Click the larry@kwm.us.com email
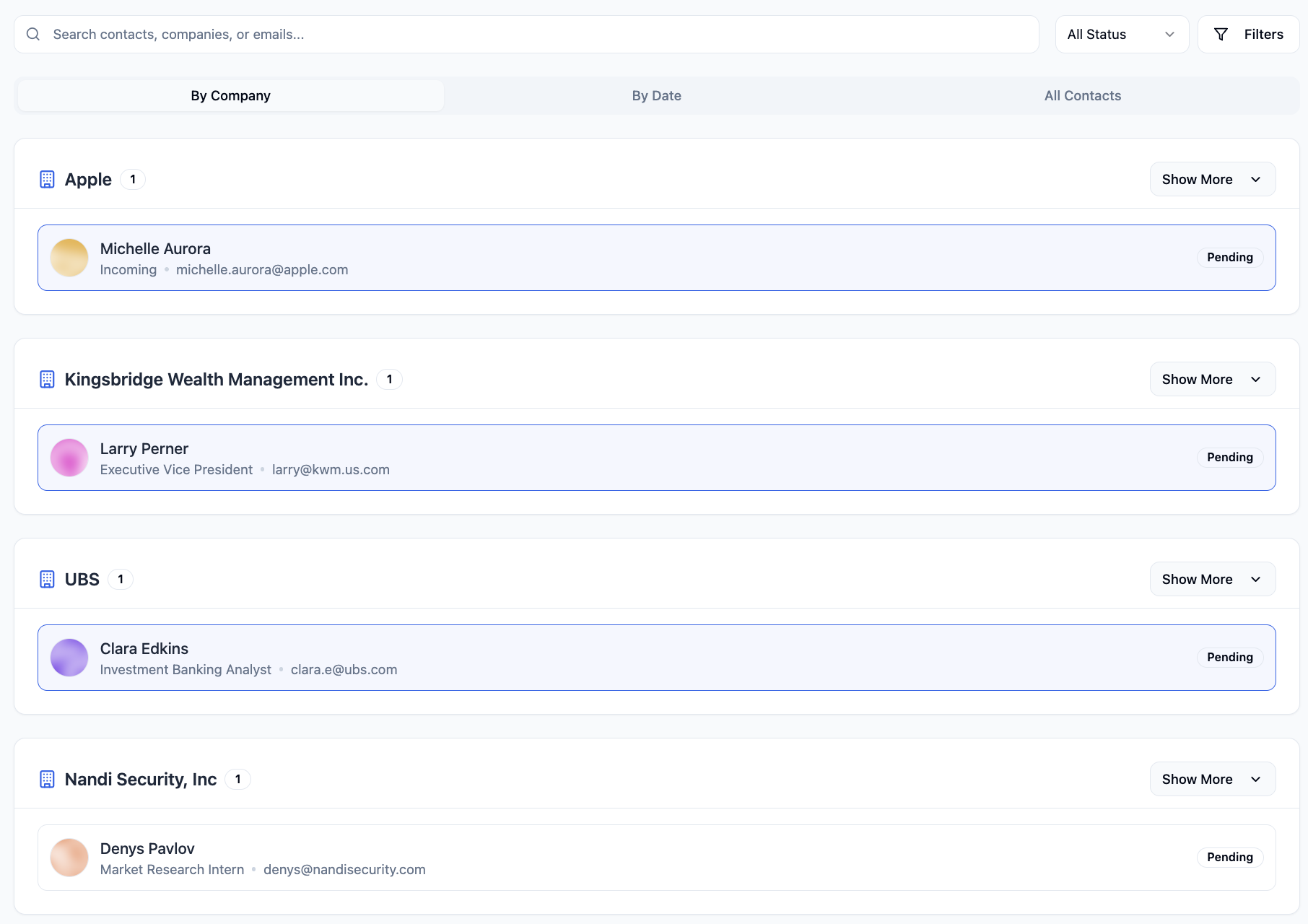The height and width of the screenshot is (924, 1308). (x=331, y=469)
